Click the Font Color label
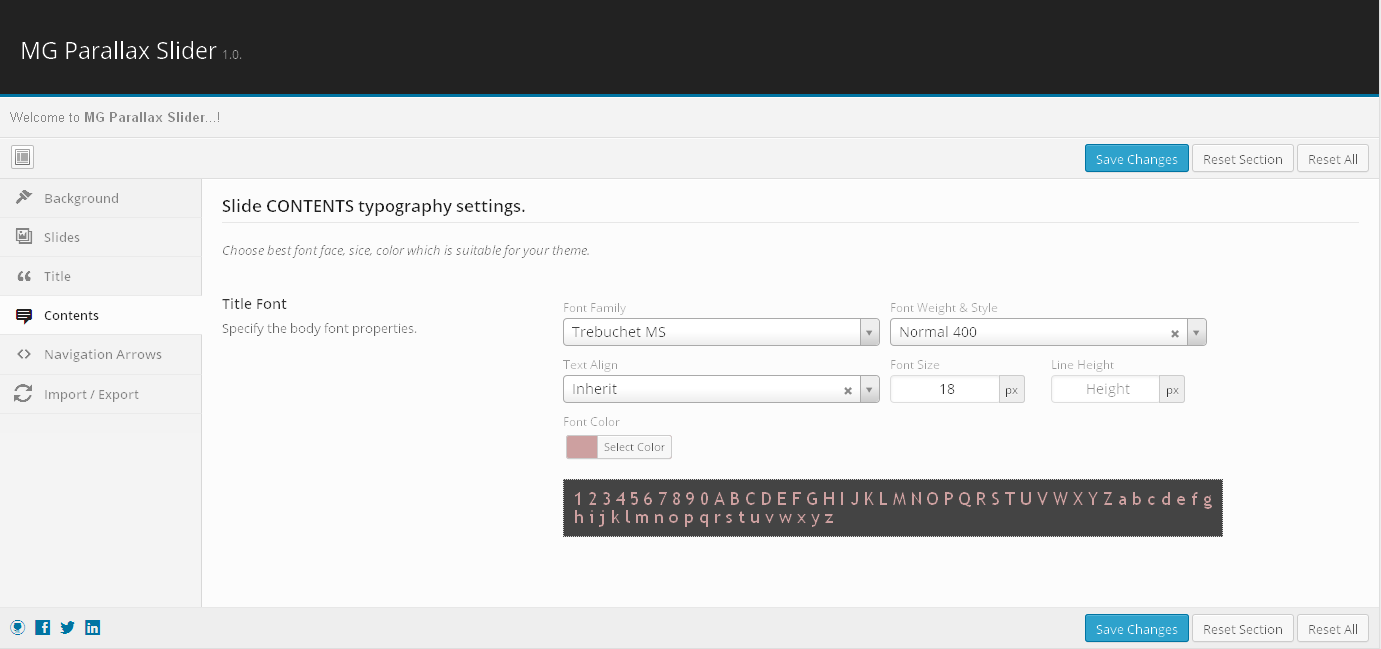Image resolution: width=1381 pixels, height=649 pixels. click(591, 422)
